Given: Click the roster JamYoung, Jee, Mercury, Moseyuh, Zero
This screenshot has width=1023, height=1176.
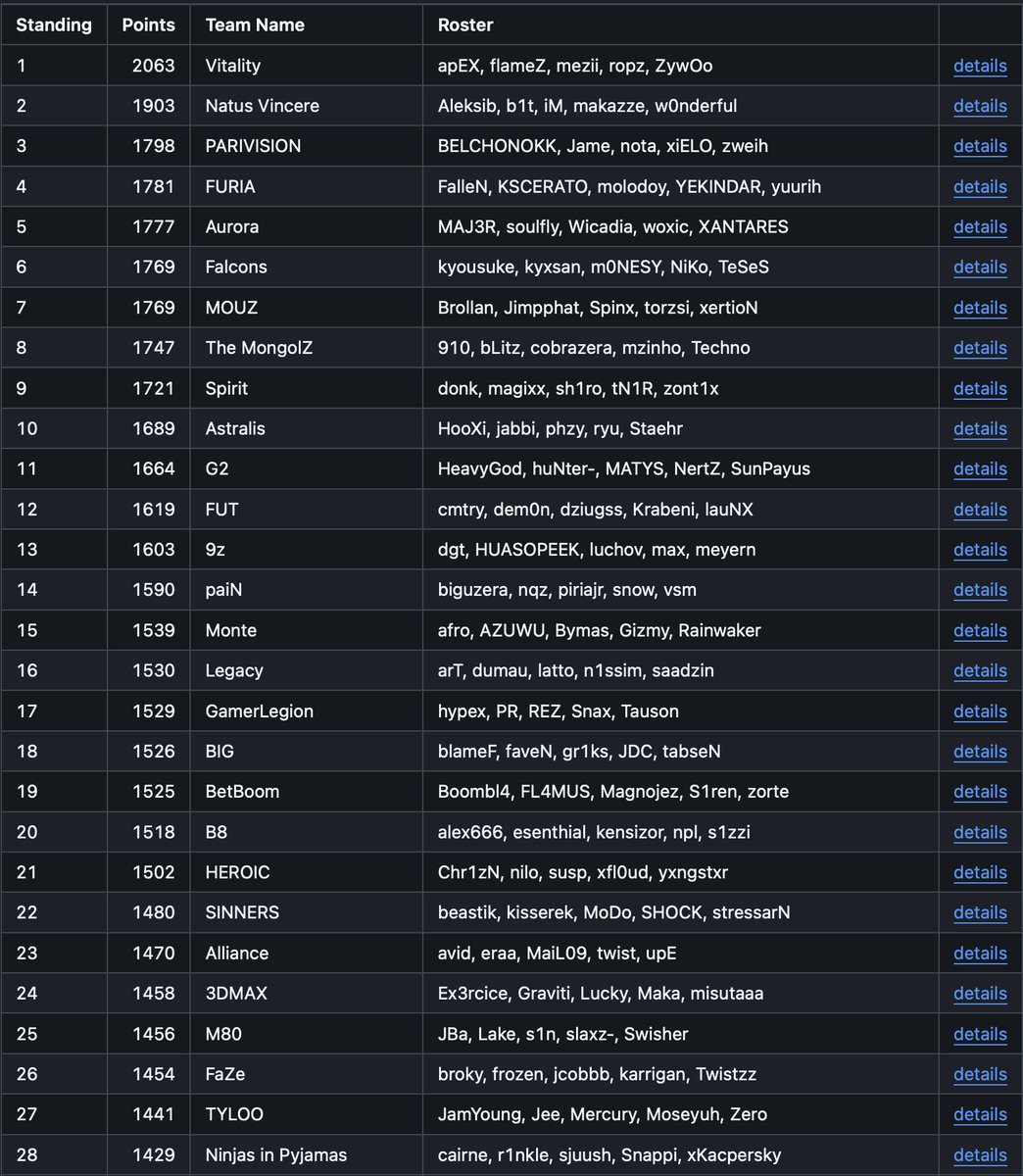Looking at the screenshot, I should (603, 1114).
